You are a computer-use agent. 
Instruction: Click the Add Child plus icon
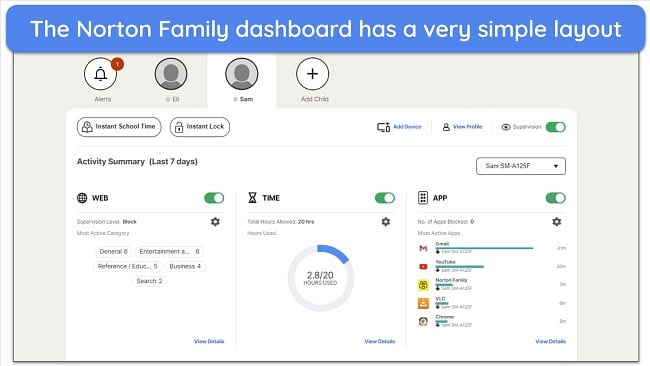point(313,74)
